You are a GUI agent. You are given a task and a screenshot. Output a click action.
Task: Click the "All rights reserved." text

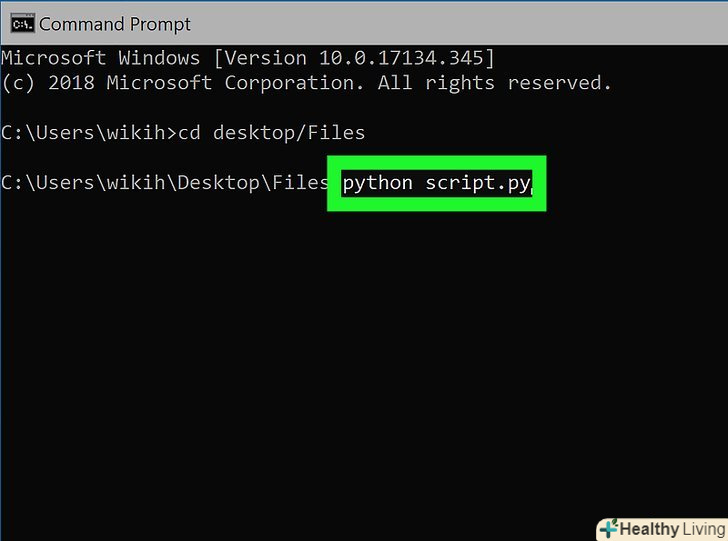click(x=494, y=83)
